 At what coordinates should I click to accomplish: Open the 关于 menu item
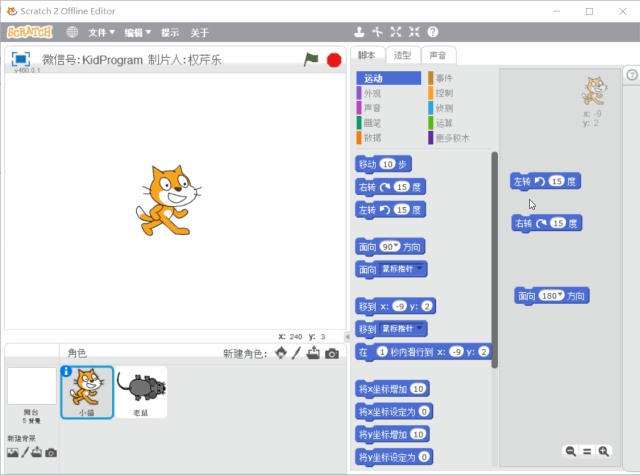coord(200,32)
